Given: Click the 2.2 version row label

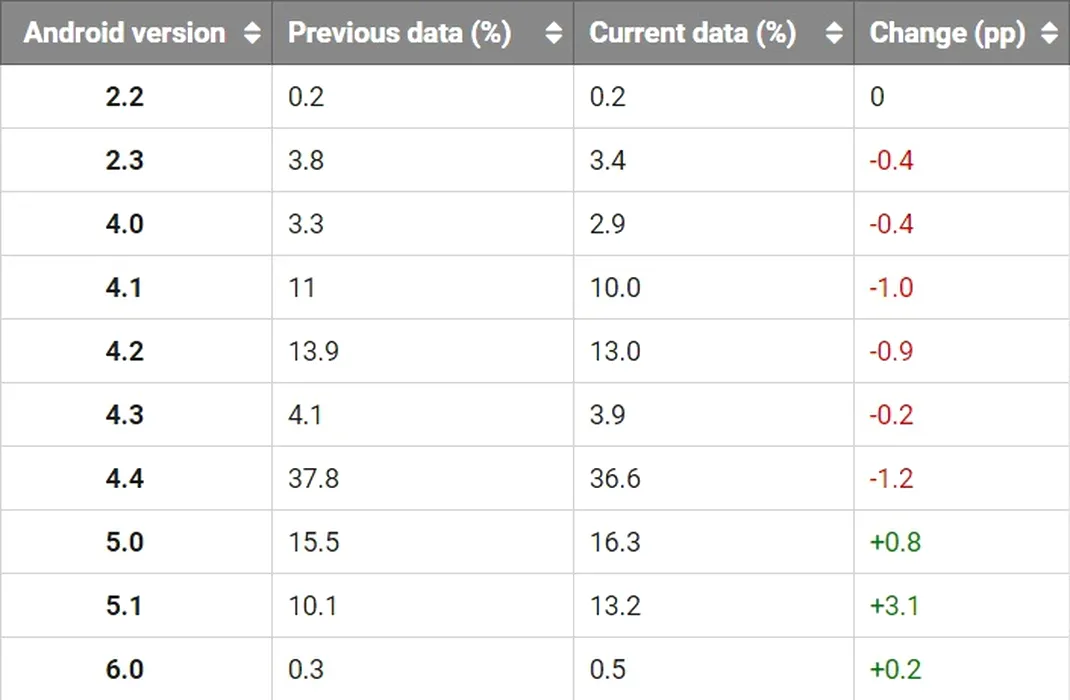Looking at the screenshot, I should [x=125, y=97].
